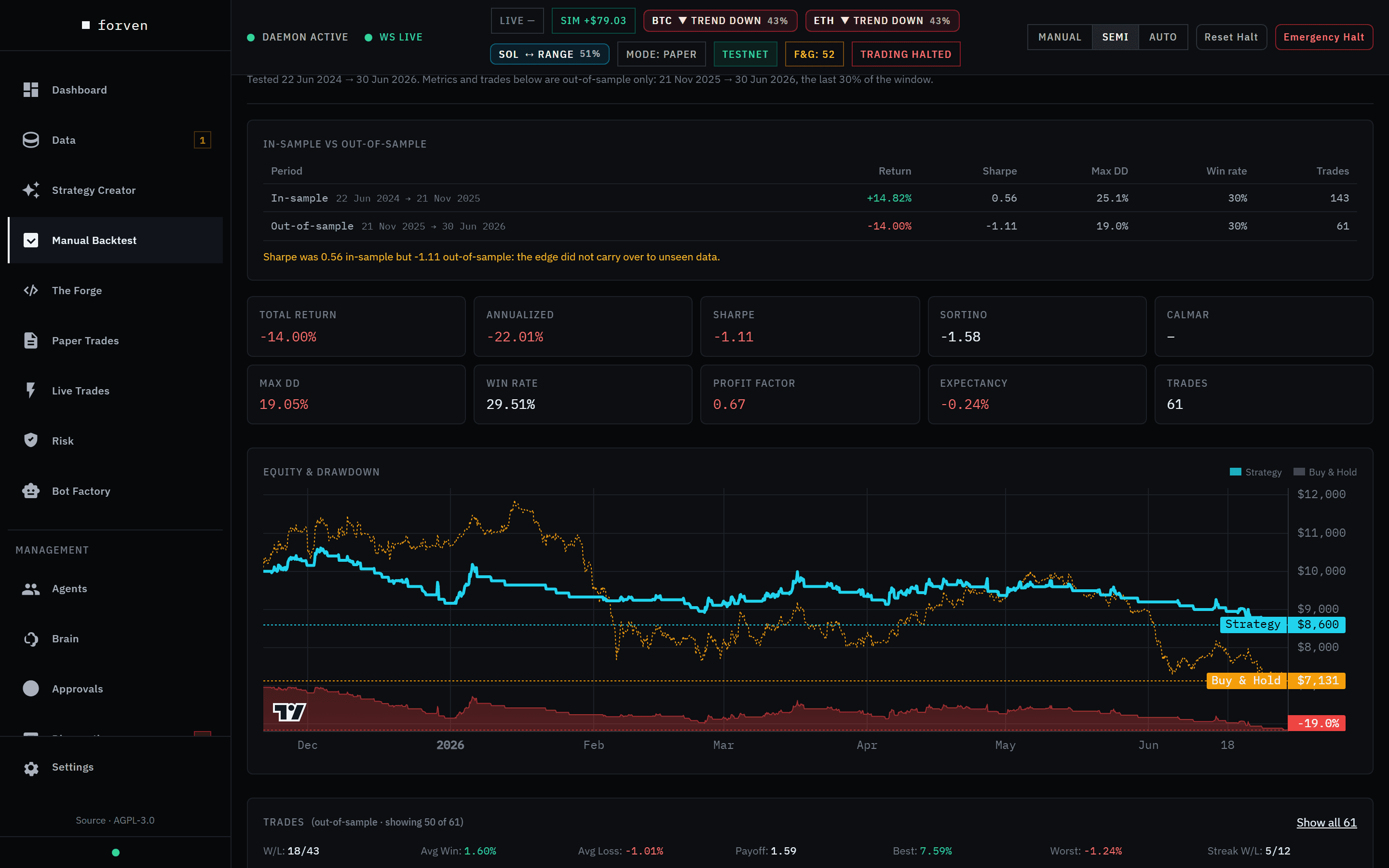Image resolution: width=1389 pixels, height=868 pixels.
Task: Click the SOL RANGE 51% chip
Action: coord(549,54)
